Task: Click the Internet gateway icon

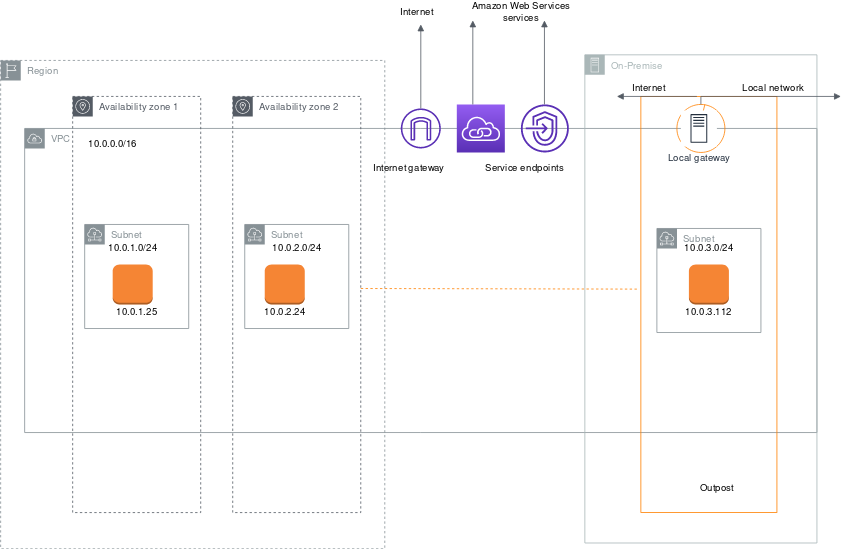Action: [x=420, y=128]
